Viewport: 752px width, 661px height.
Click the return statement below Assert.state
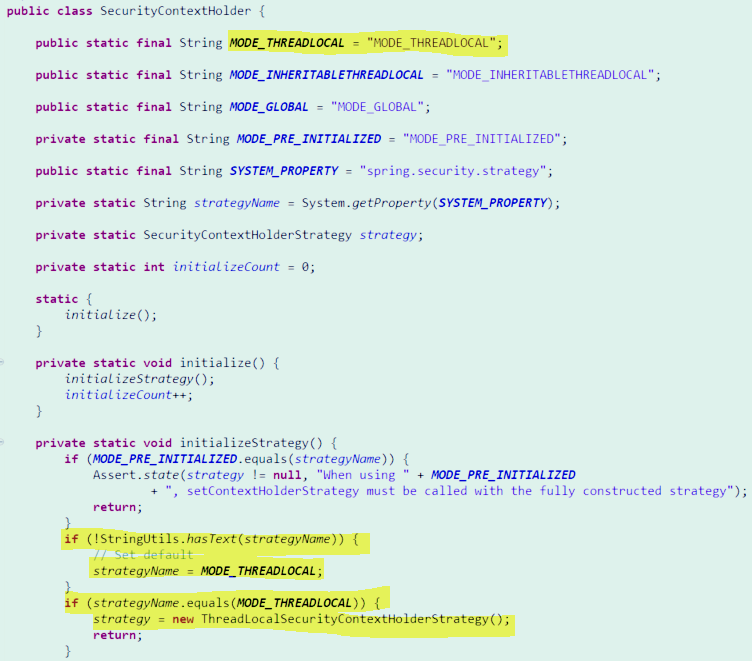coord(118,508)
